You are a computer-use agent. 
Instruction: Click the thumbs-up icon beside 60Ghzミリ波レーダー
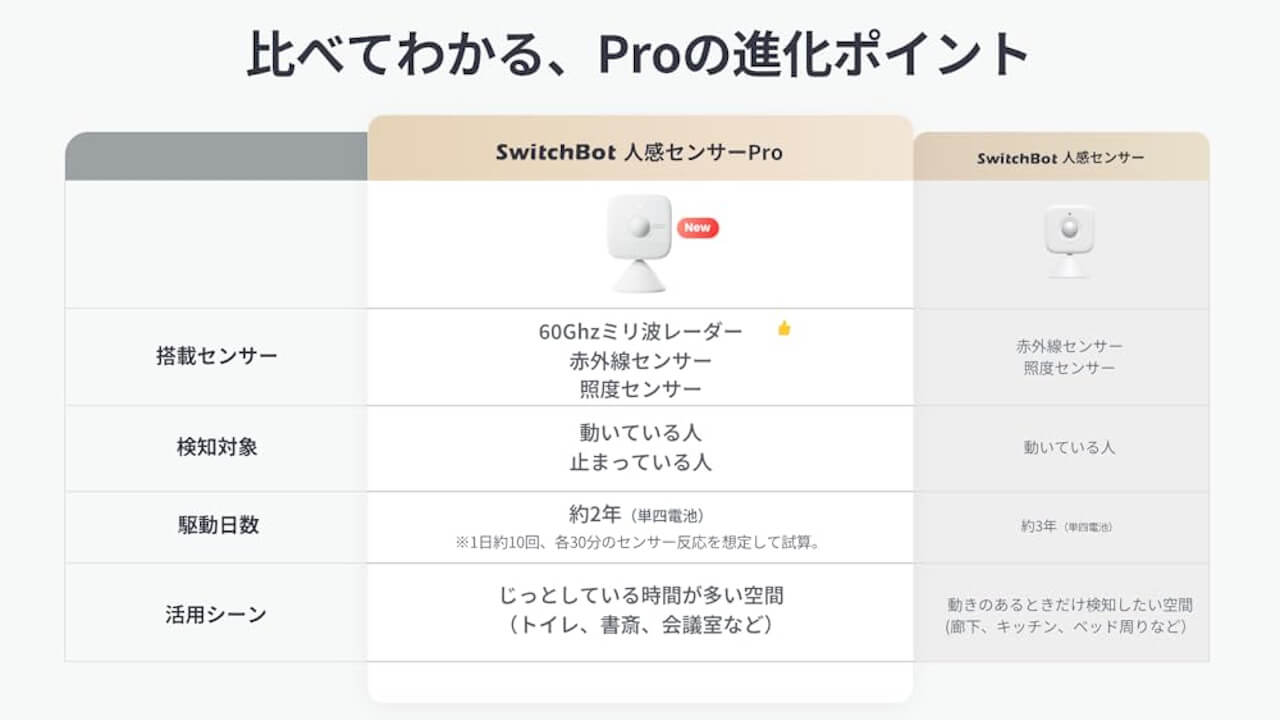pyautogui.click(x=784, y=328)
